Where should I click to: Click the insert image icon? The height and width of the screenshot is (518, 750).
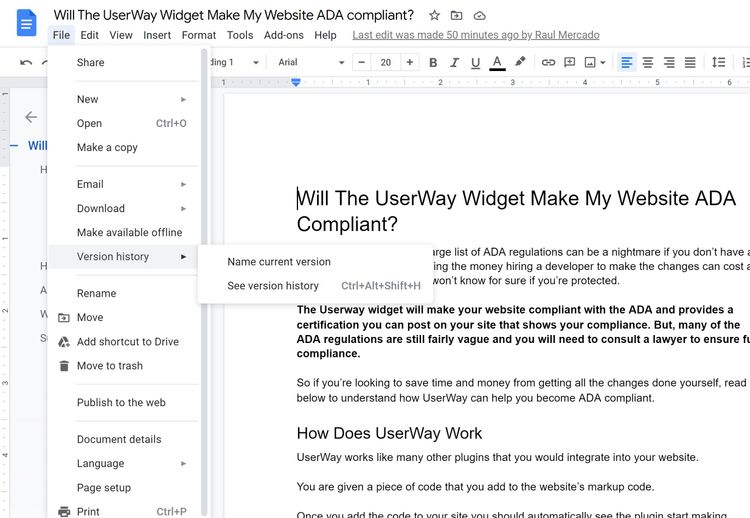click(590, 62)
